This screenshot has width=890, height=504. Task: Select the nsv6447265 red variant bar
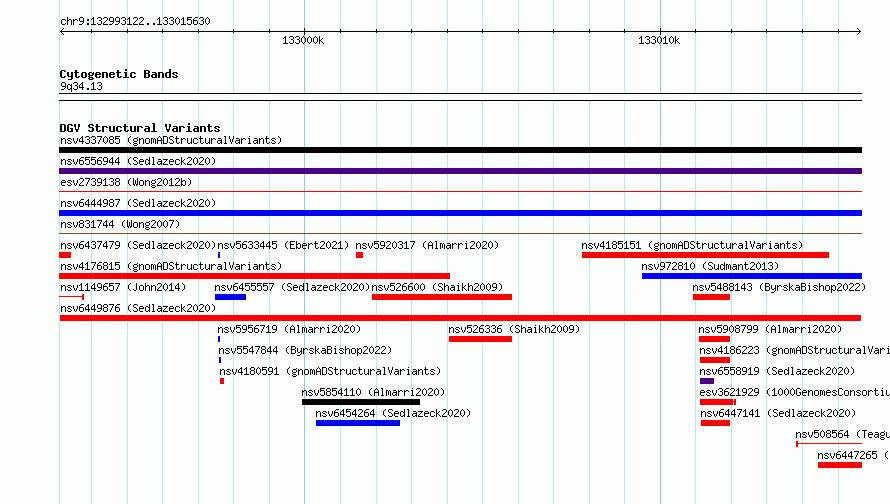click(840, 465)
